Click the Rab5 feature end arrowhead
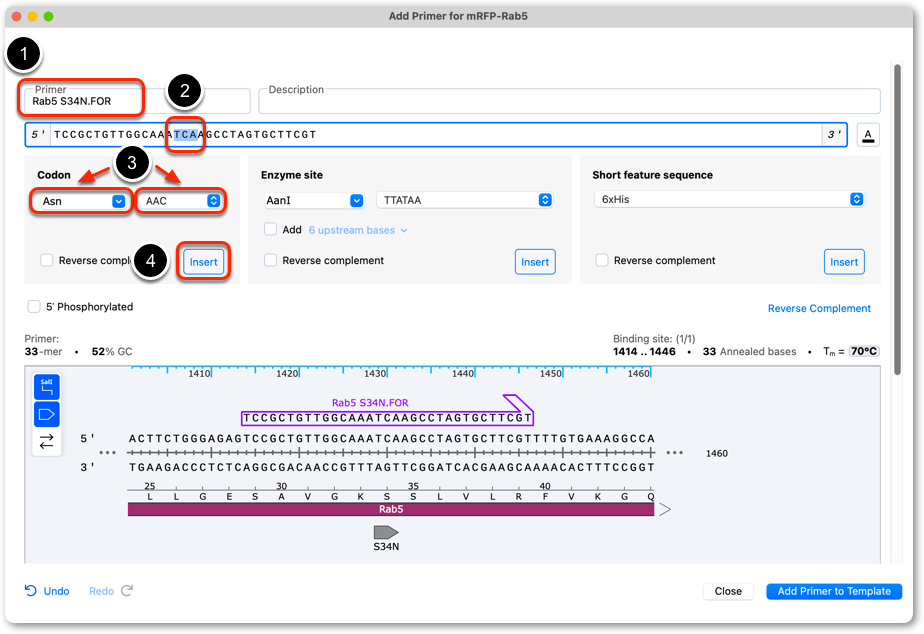The width and height of the screenshot is (924, 634). [665, 509]
